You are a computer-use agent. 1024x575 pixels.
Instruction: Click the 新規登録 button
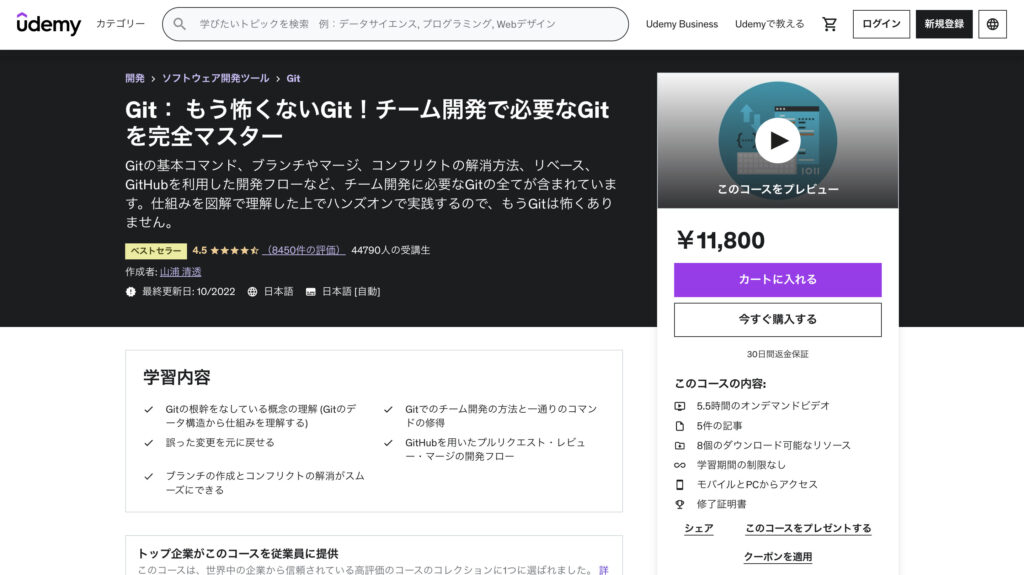(x=944, y=24)
